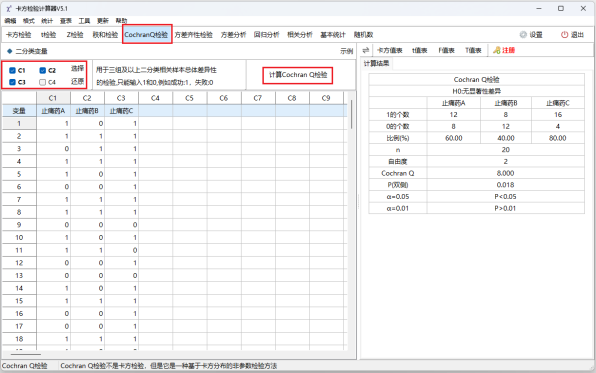Select row header 13 in data grid
Viewport: 596px width, 373px height.
(x=19, y=275)
